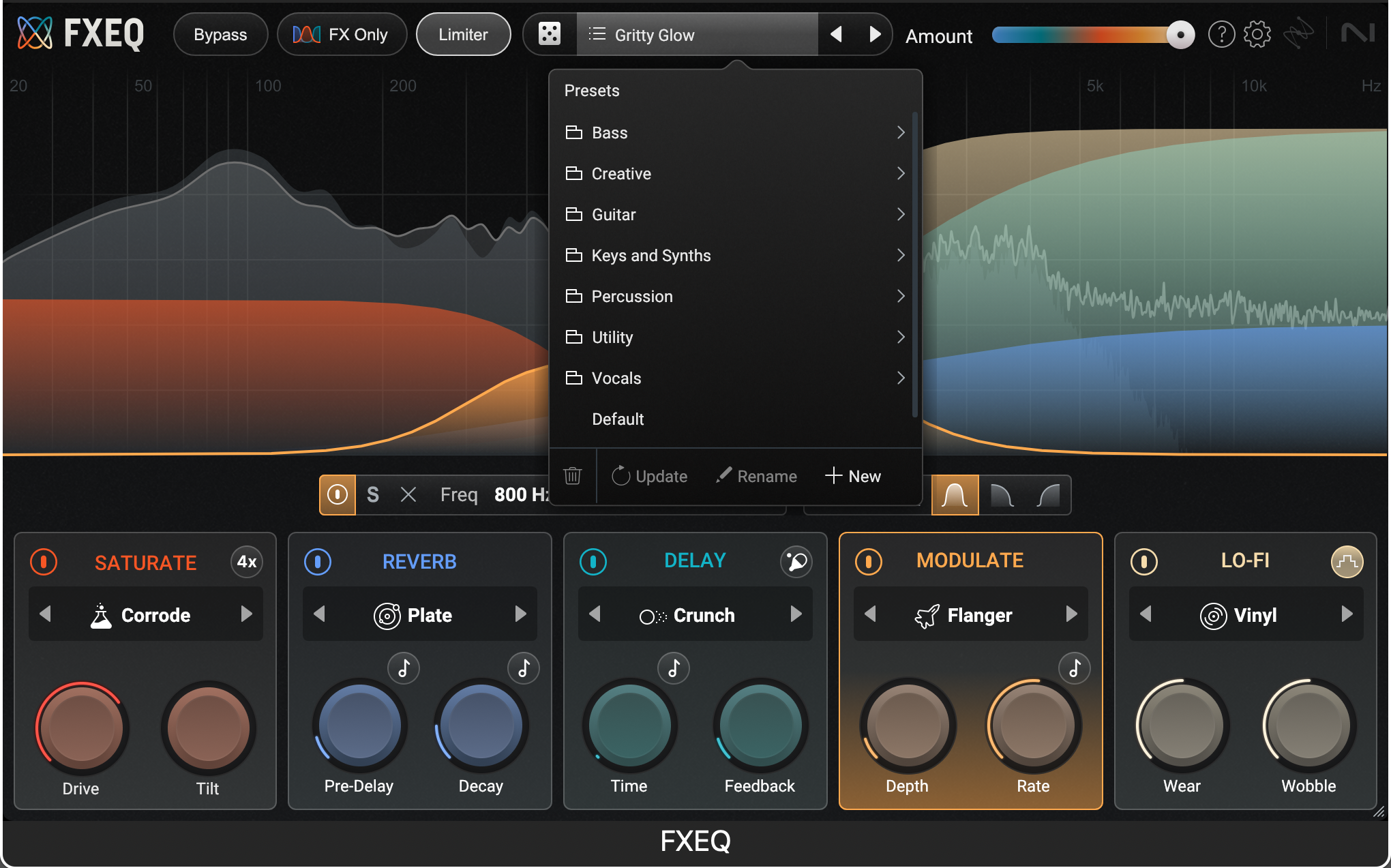Viewport: 1391px width, 868px height.
Task: Click the random dice preset icon
Action: tap(550, 34)
